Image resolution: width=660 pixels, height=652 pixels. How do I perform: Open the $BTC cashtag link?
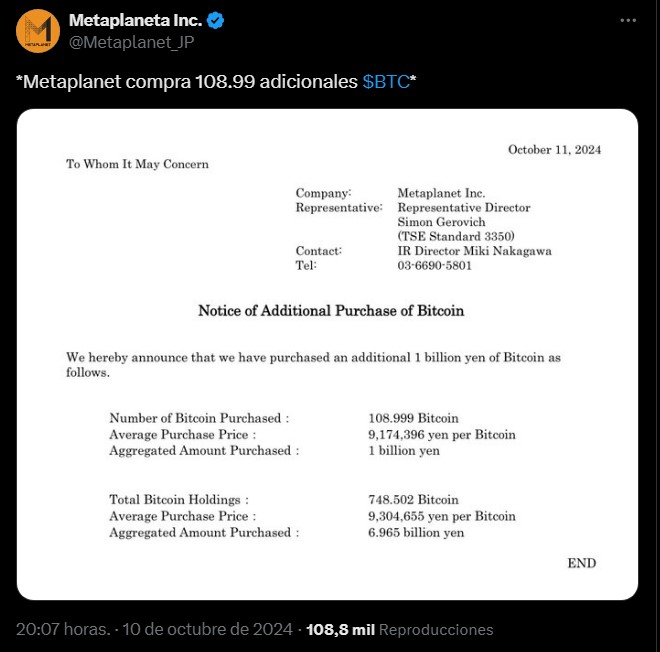click(x=386, y=82)
